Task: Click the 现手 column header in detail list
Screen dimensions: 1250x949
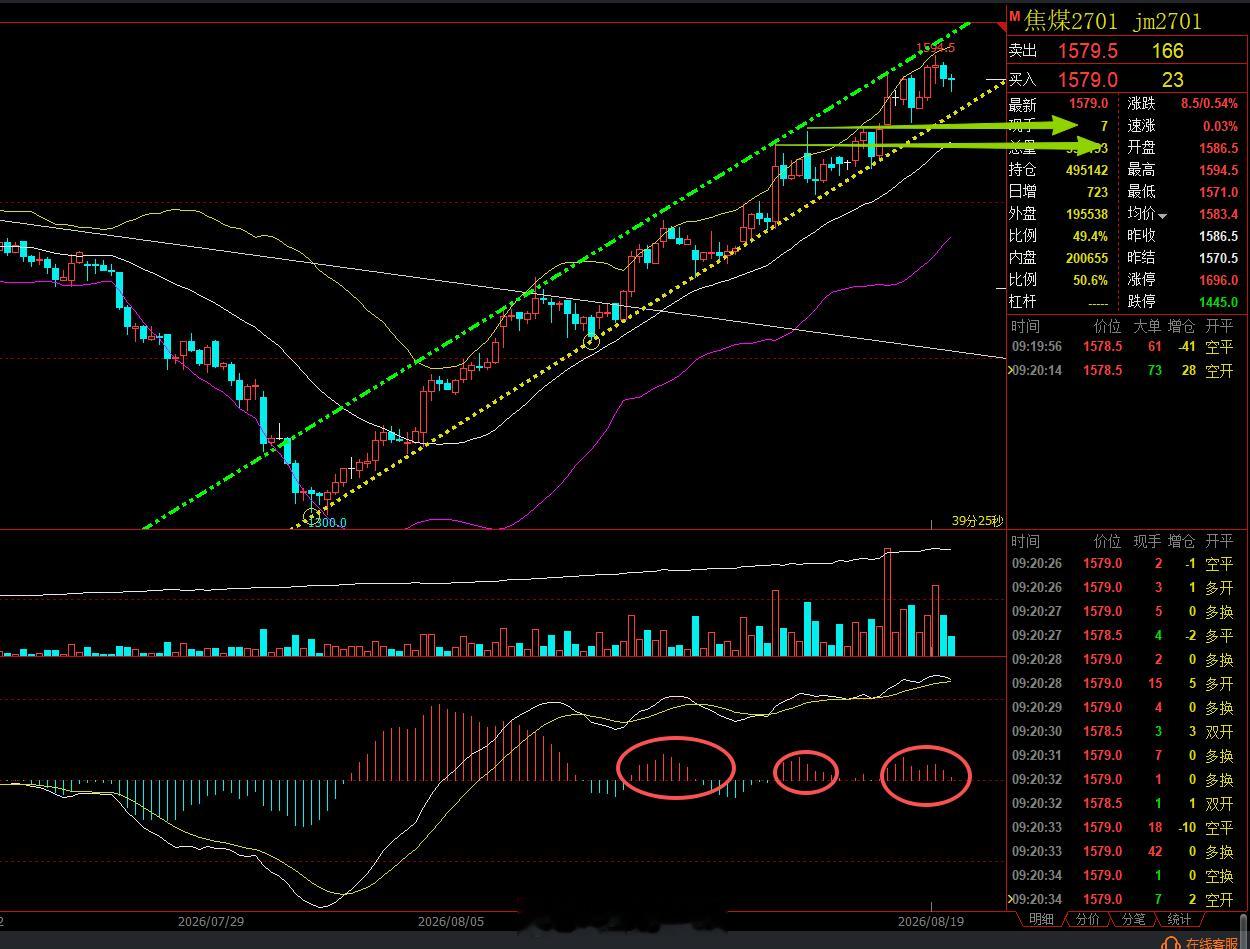Action: (1147, 541)
